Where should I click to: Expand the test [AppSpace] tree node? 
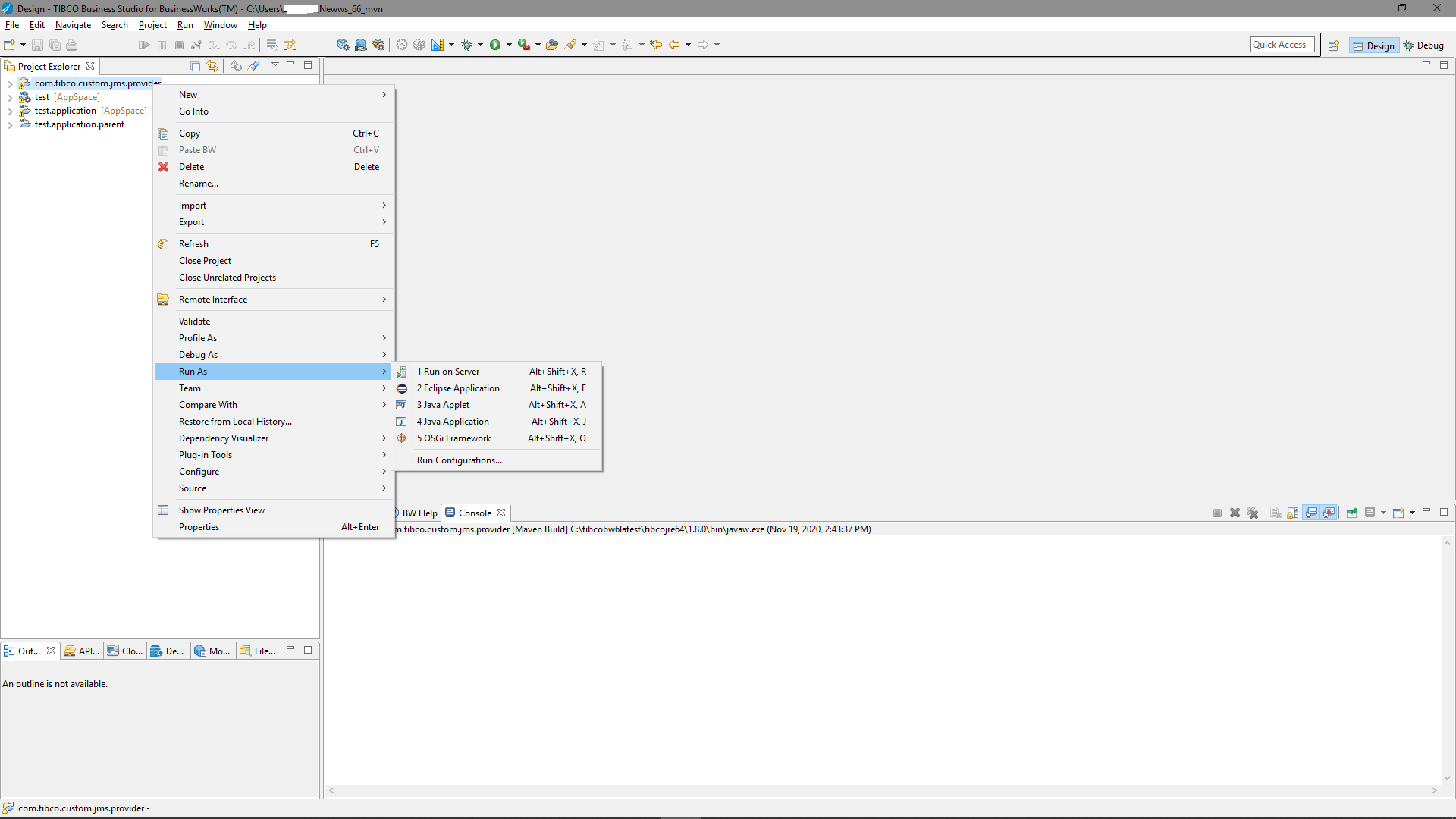[x=10, y=97]
